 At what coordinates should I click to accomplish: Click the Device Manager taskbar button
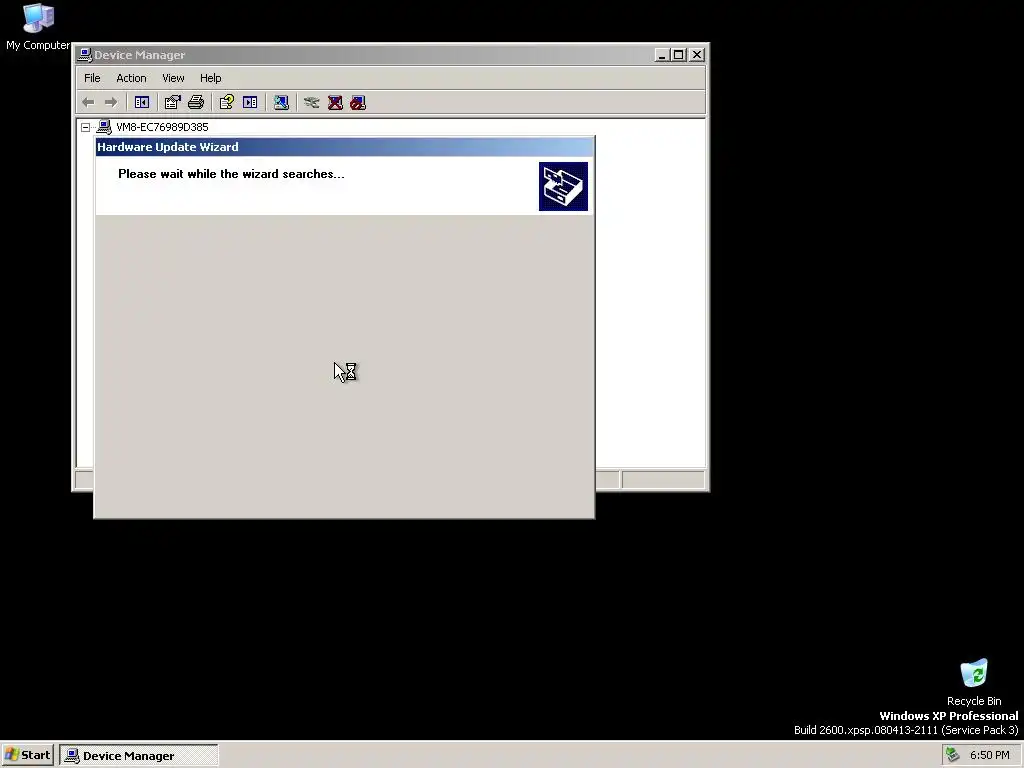coord(139,756)
